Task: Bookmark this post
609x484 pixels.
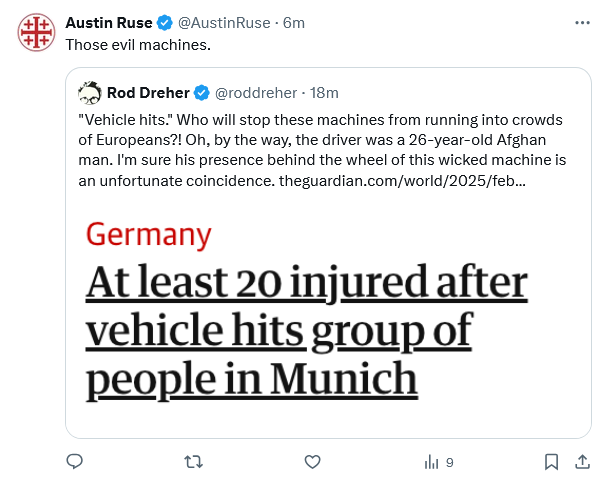Action: 551,461
